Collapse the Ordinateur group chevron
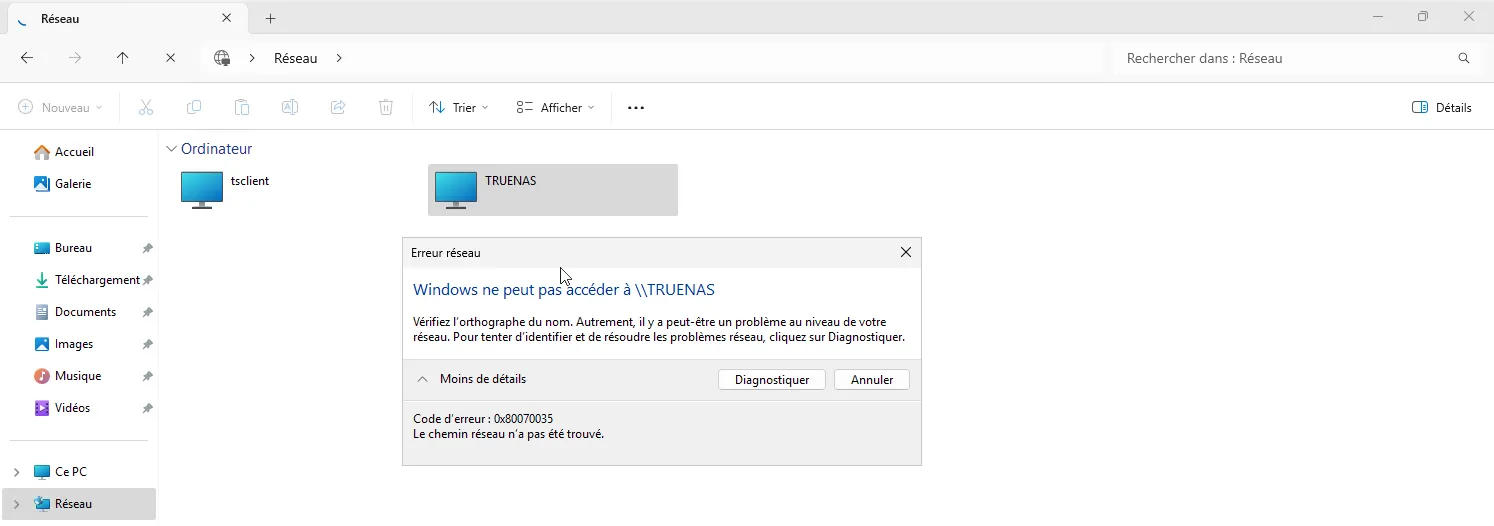Viewport: 1494px width, 526px height. 171,149
